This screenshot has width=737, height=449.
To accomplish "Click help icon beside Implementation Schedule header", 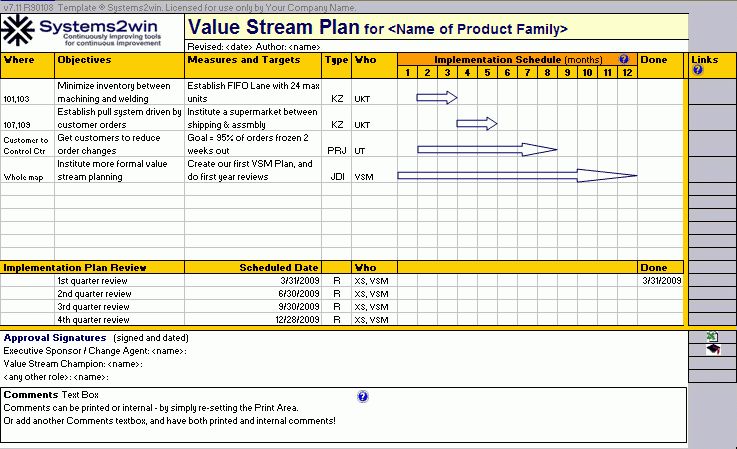I will (x=624, y=59).
